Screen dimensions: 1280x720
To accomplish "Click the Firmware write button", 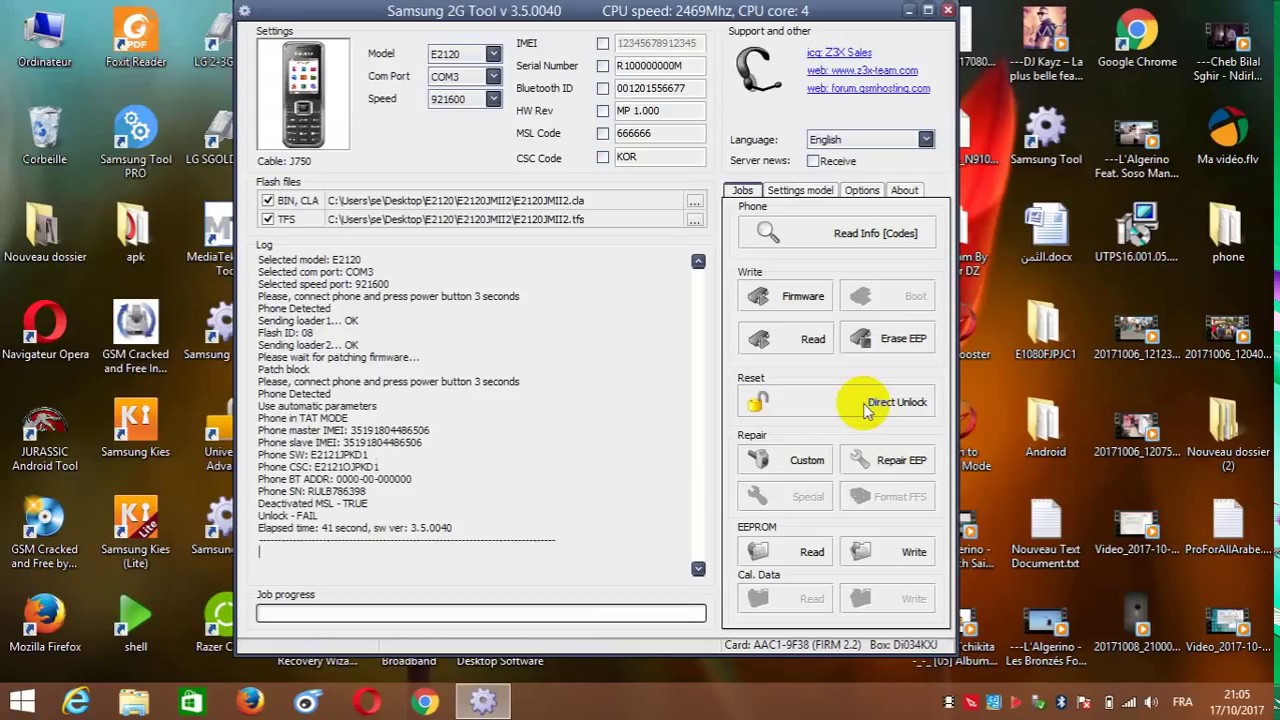I will (785, 296).
